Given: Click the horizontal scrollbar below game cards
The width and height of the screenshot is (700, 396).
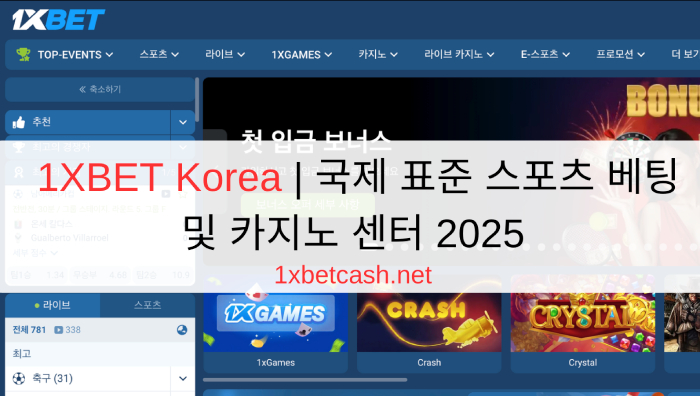Looking at the screenshot, I should 305,380.
